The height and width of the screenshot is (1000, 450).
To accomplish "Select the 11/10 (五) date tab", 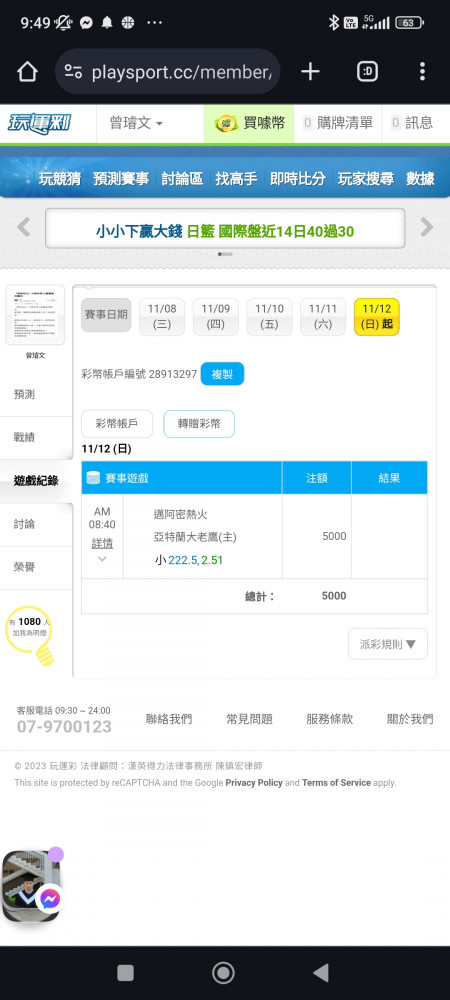I will click(269, 316).
